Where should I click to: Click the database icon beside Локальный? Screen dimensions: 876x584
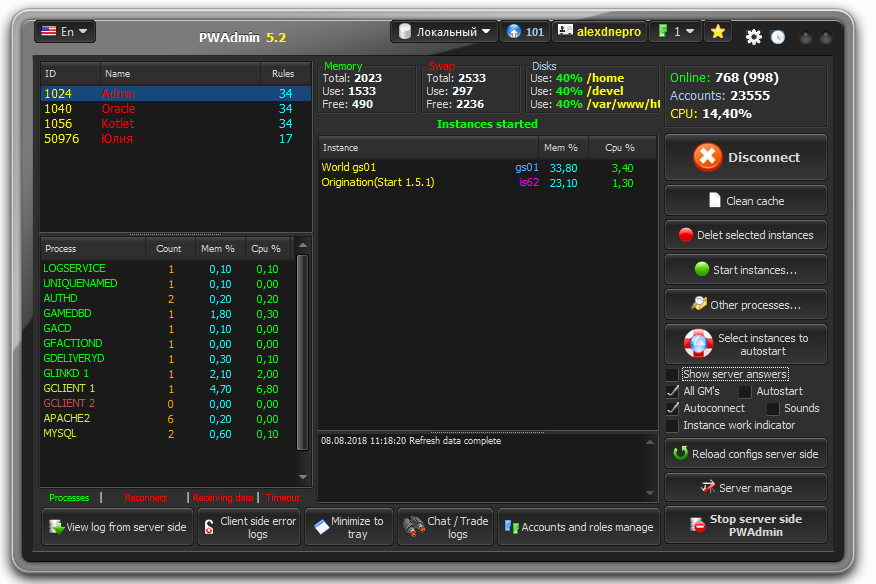click(x=405, y=32)
